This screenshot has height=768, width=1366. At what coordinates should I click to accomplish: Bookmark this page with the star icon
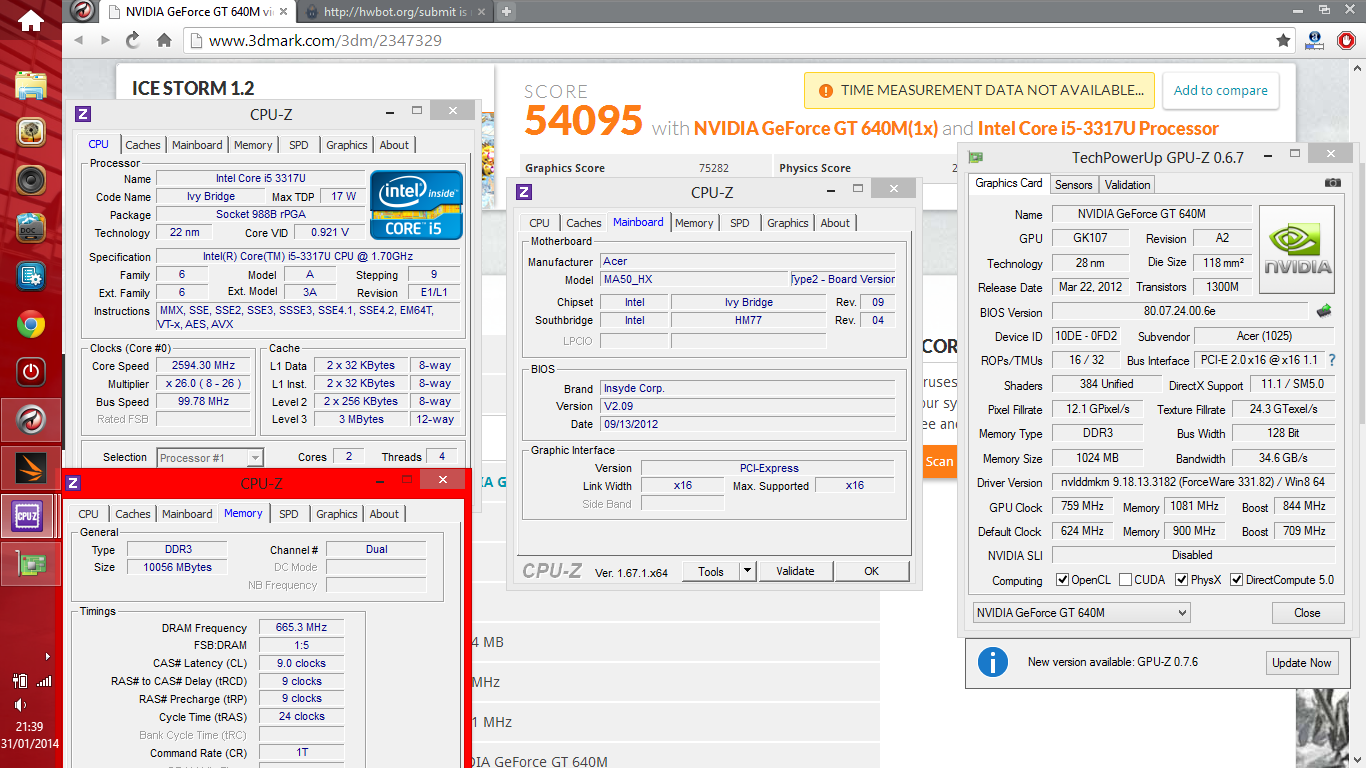coord(1283,41)
